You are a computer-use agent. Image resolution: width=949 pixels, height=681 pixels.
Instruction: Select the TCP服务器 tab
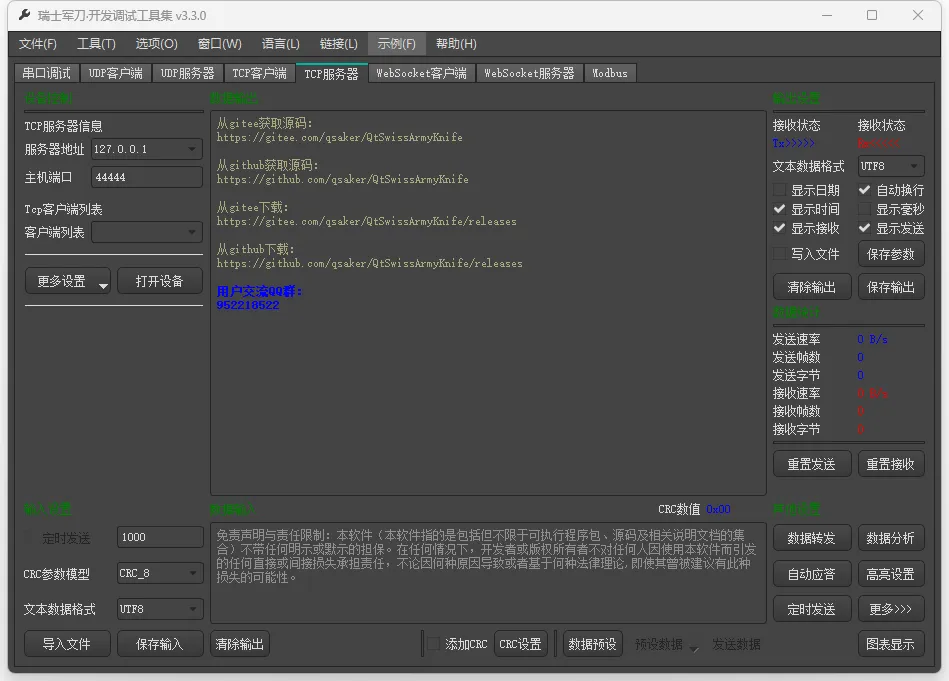pyautogui.click(x=332, y=73)
